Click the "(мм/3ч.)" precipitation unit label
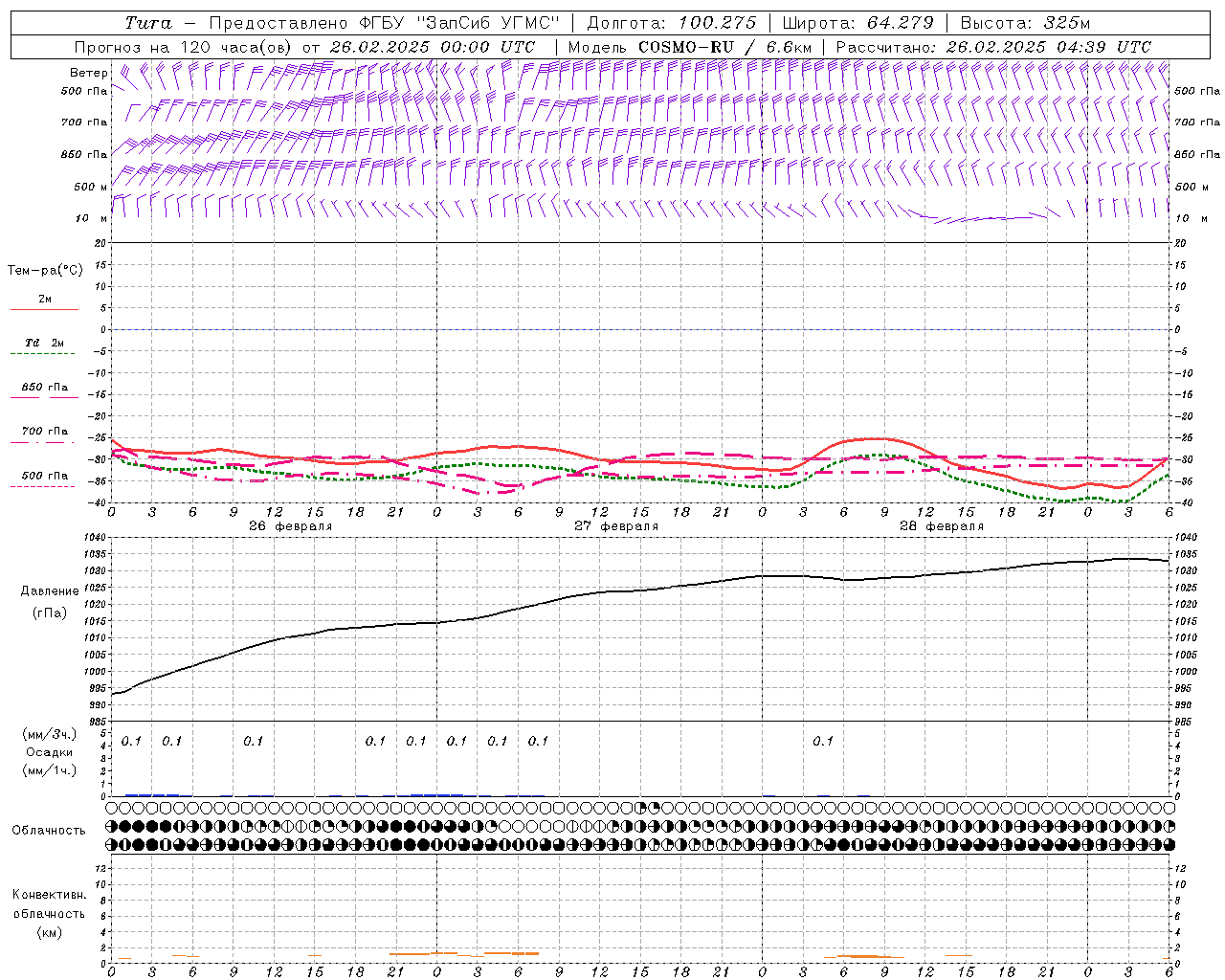Image resolution: width=1225 pixels, height=980 pixels. (50, 735)
